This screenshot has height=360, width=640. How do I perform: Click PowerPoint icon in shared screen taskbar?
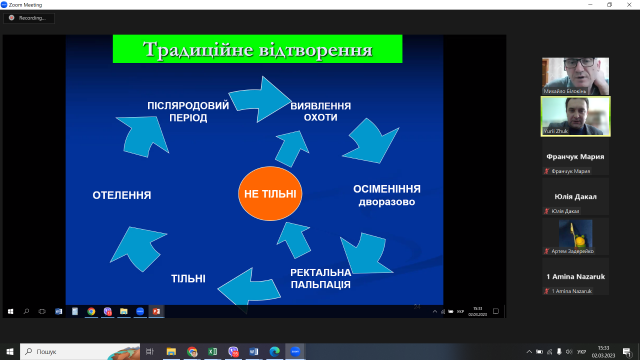pos(156,311)
